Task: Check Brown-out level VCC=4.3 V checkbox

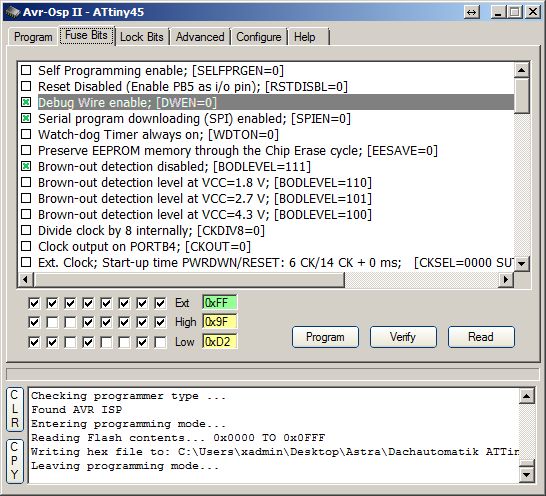Action: 26,214
